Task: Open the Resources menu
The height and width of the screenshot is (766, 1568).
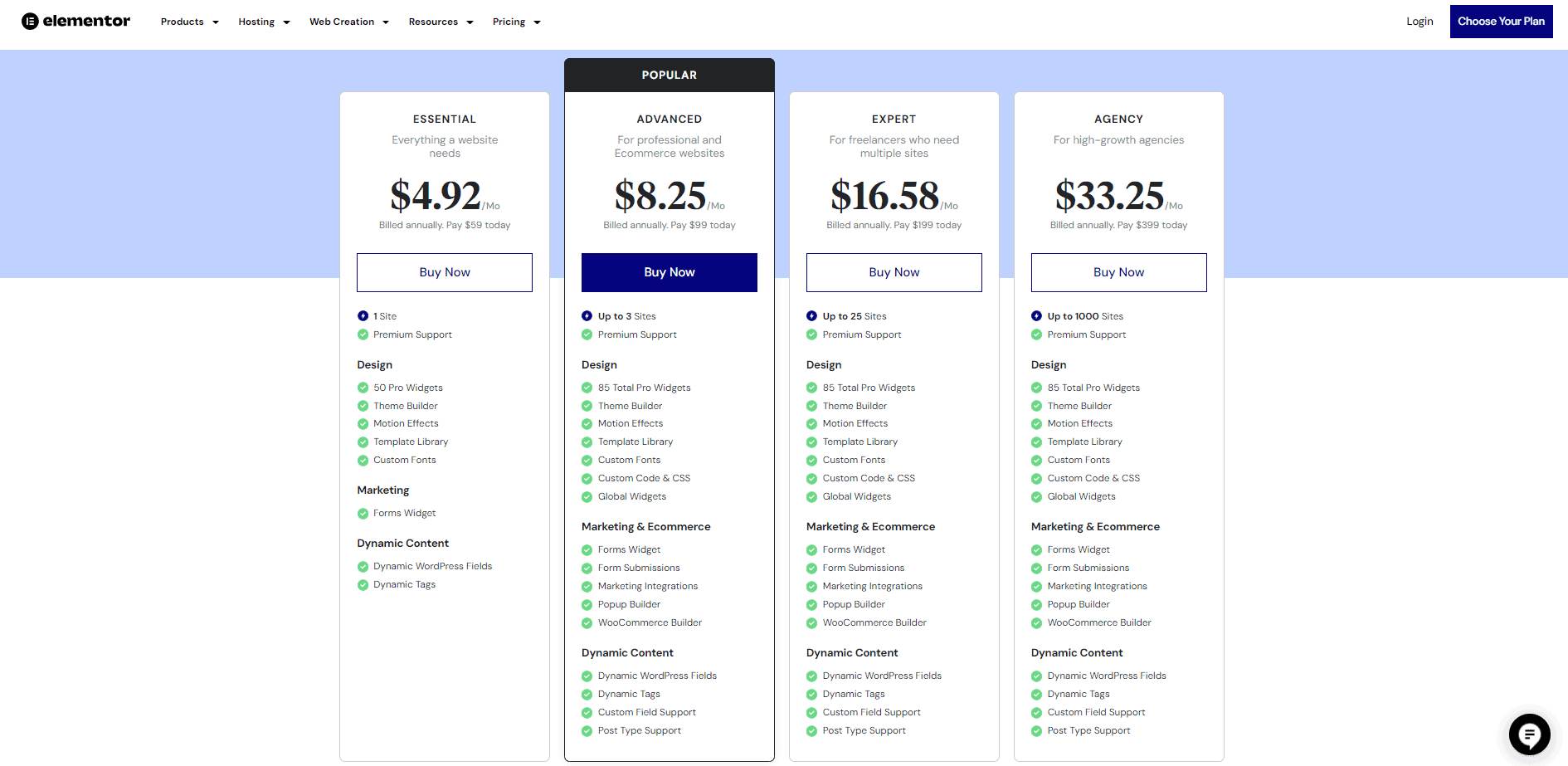Action: (441, 22)
